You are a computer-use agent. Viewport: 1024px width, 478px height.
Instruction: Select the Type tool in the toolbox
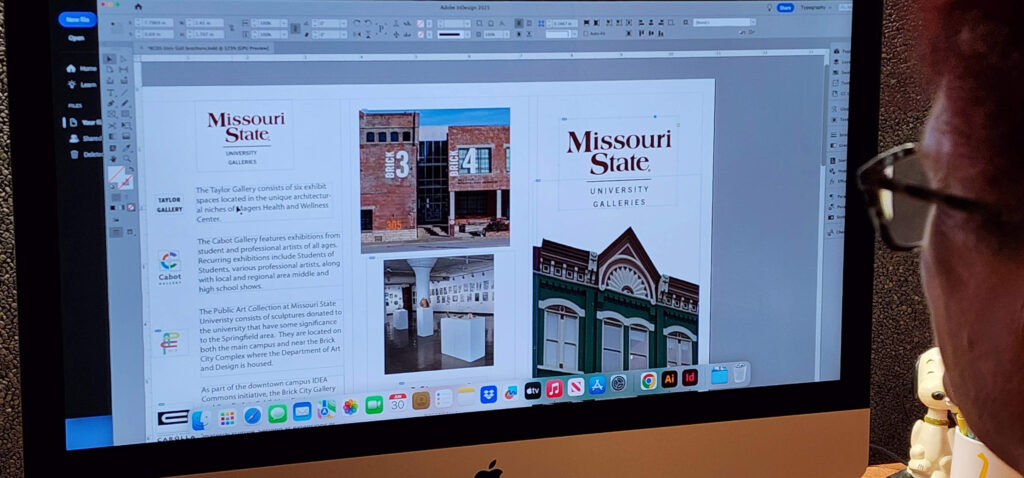pyautogui.click(x=110, y=93)
